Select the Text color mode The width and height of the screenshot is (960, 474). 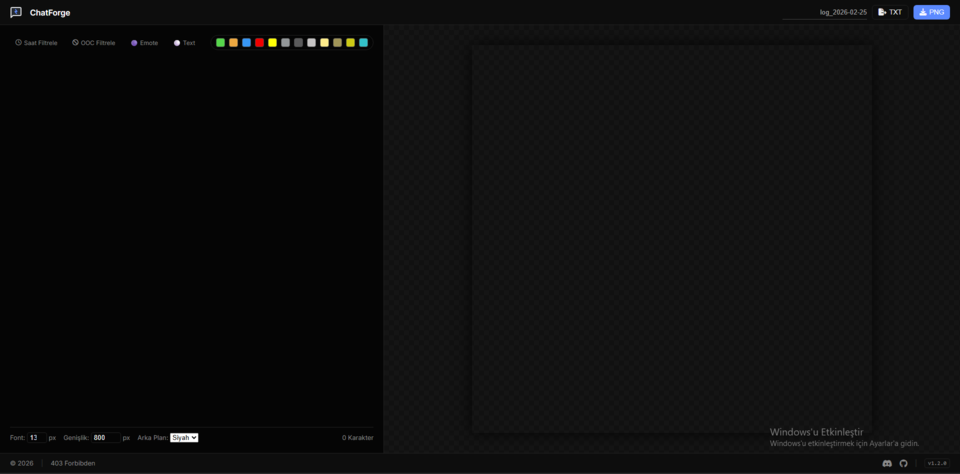[x=184, y=43]
